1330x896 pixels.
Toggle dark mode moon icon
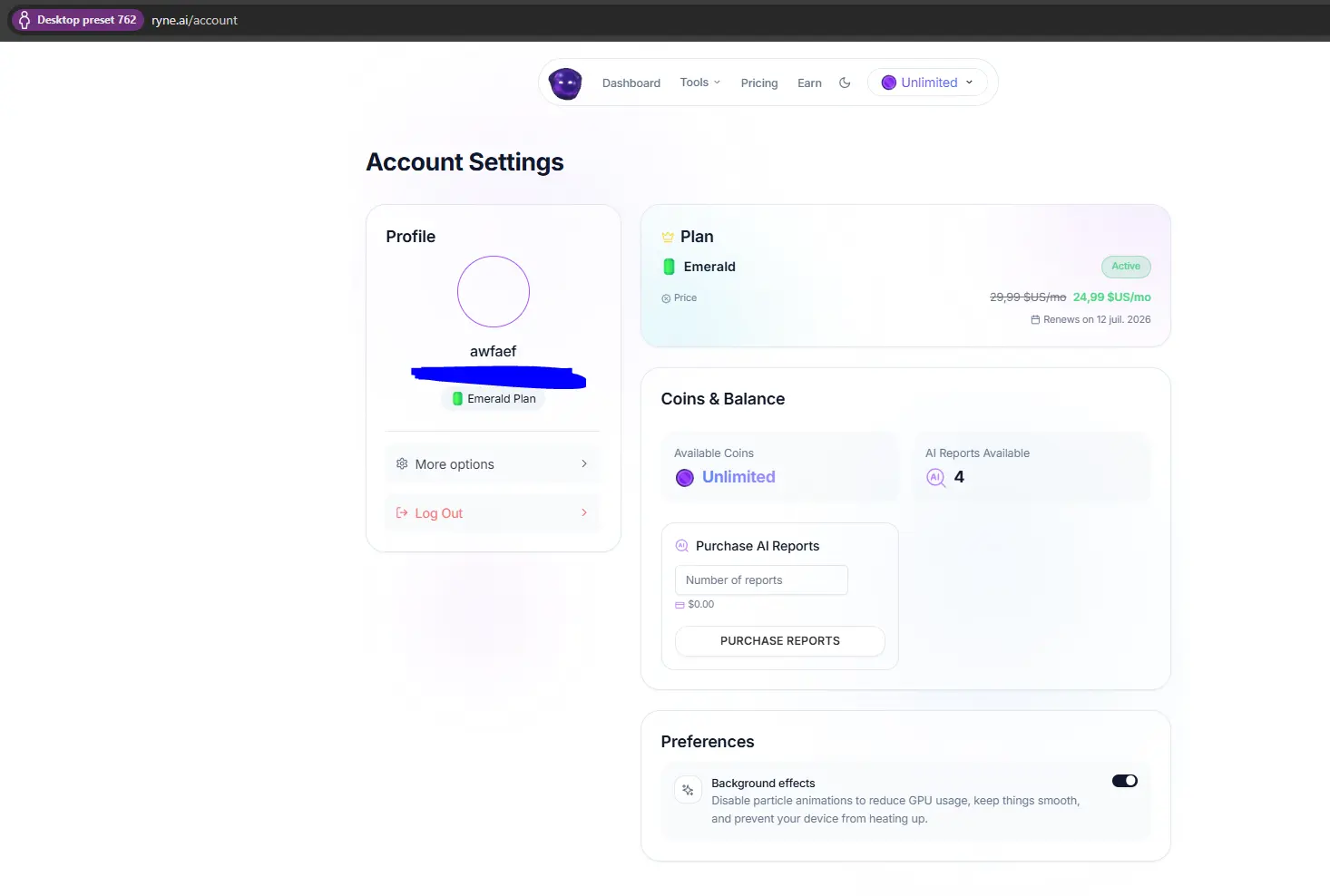845,83
